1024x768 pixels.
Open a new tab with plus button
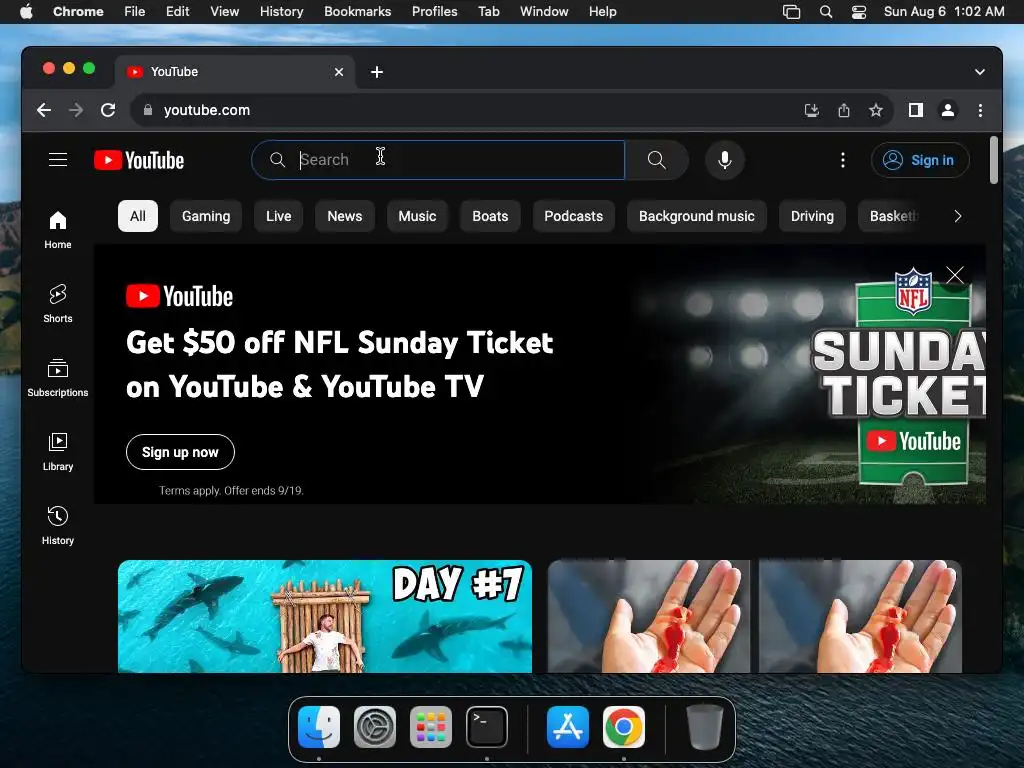(x=377, y=72)
